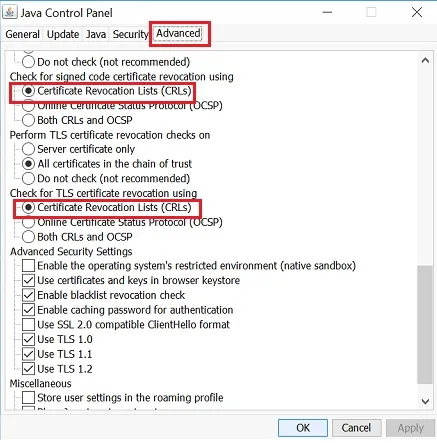Toggle Enable caching password for authentication
The width and height of the screenshot is (437, 443).
tap(28, 310)
